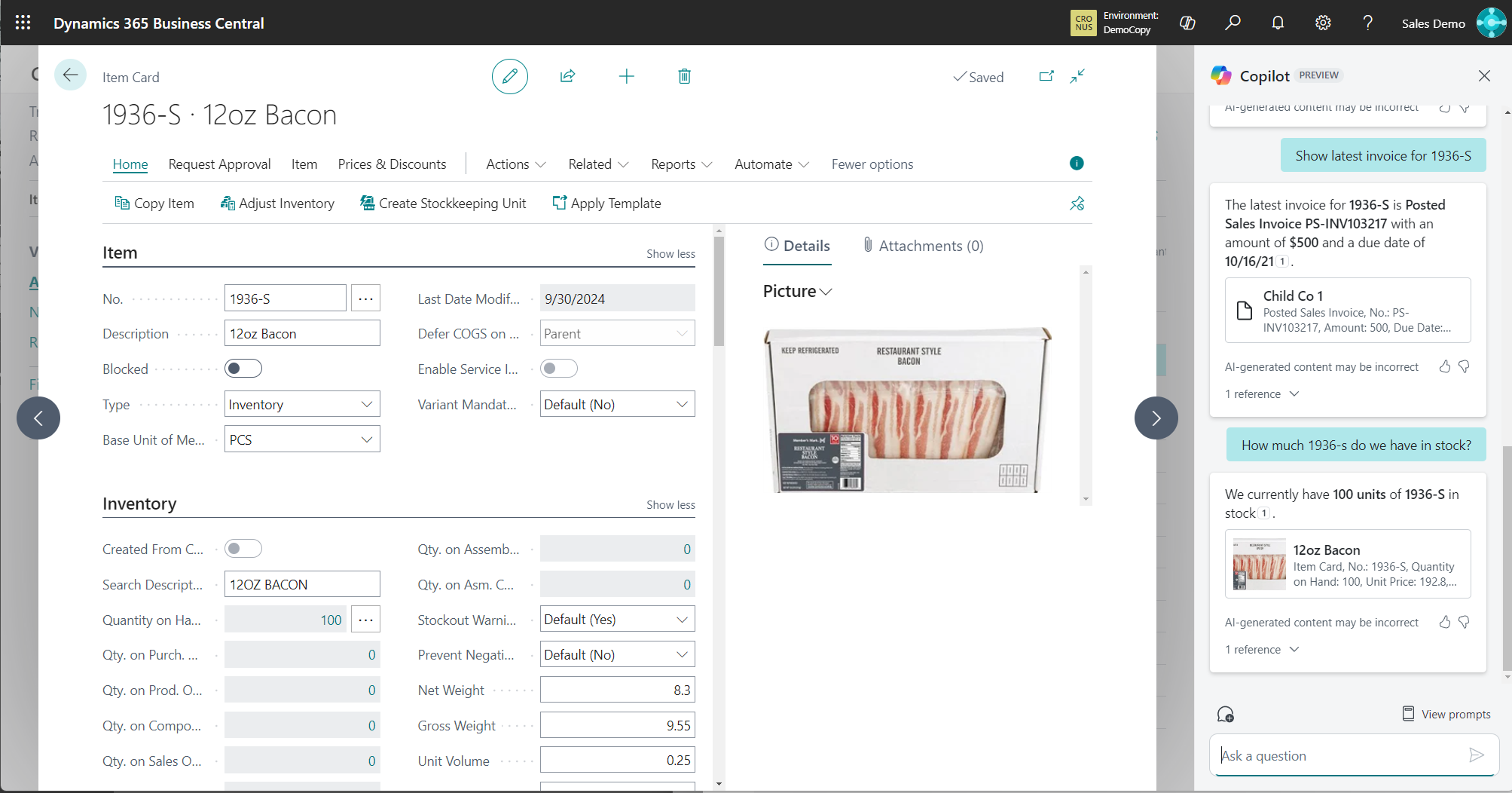1512x793 pixels.
Task: Click the plus icon to create new item
Action: tap(626, 76)
